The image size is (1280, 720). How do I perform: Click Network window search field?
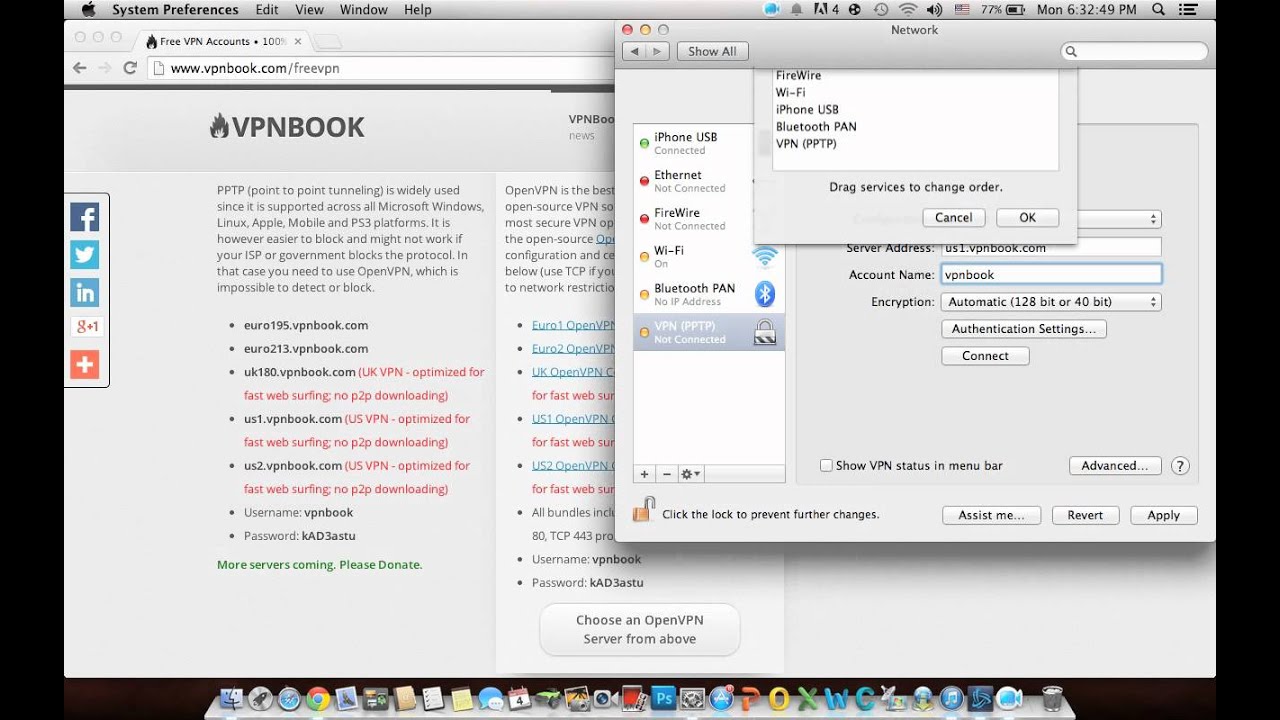point(1134,51)
